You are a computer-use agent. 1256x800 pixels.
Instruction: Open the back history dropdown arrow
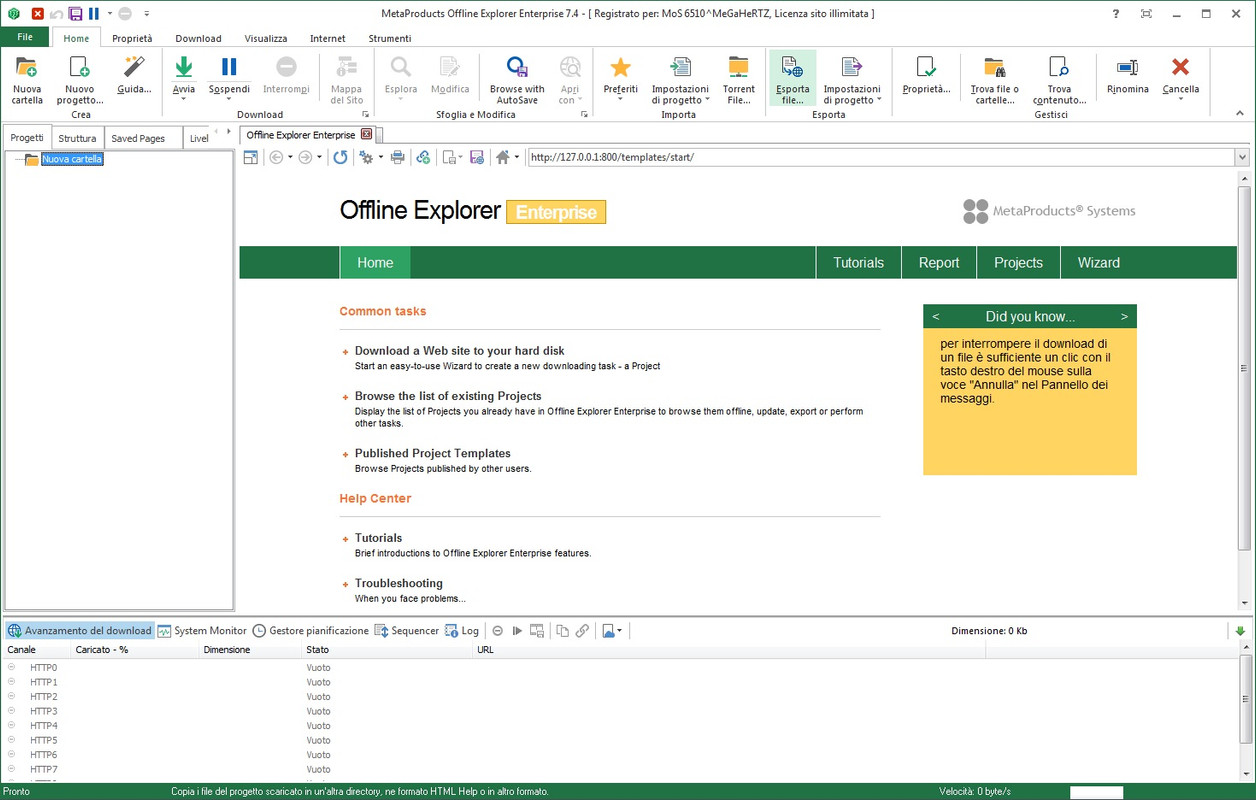(x=290, y=157)
